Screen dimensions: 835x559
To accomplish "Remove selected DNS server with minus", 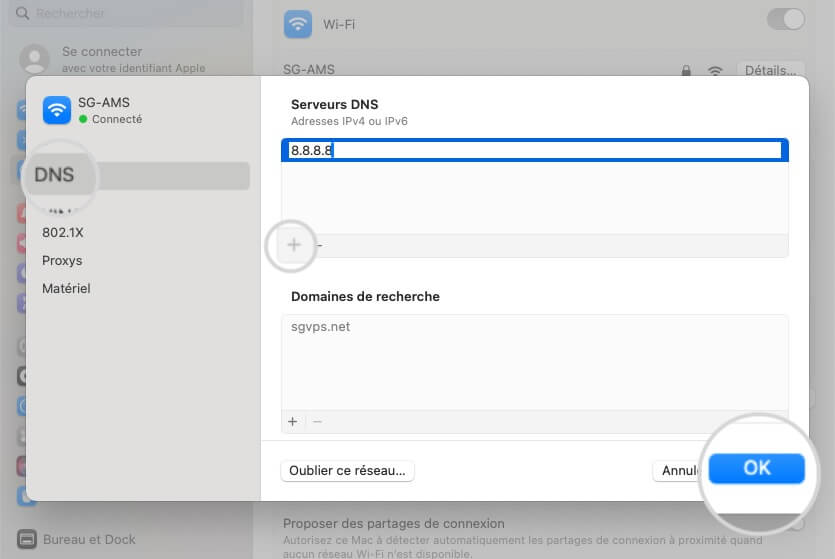I will pyautogui.click(x=320, y=245).
